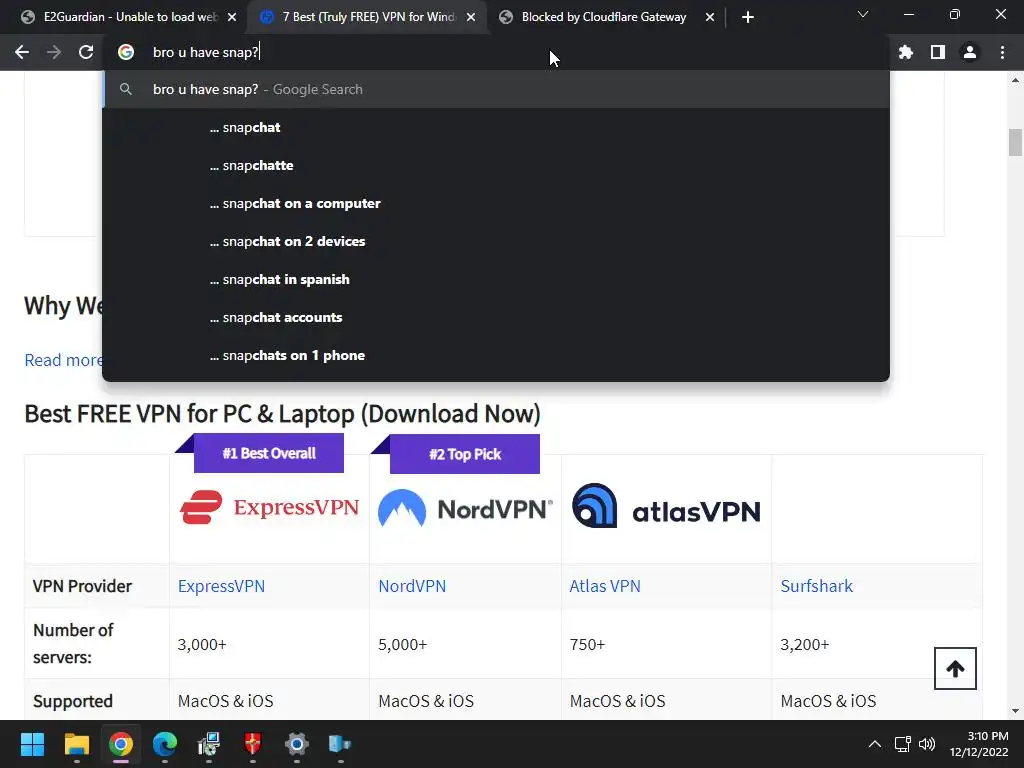Pick 'snapchat in spanish' suggestion
The width and height of the screenshot is (1024, 768).
496,279
